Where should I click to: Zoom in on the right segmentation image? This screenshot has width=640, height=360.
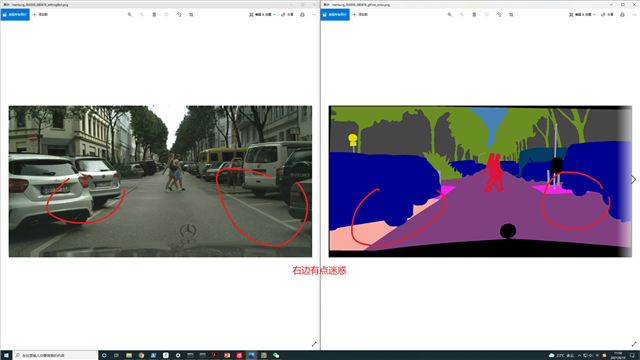click(x=450, y=15)
